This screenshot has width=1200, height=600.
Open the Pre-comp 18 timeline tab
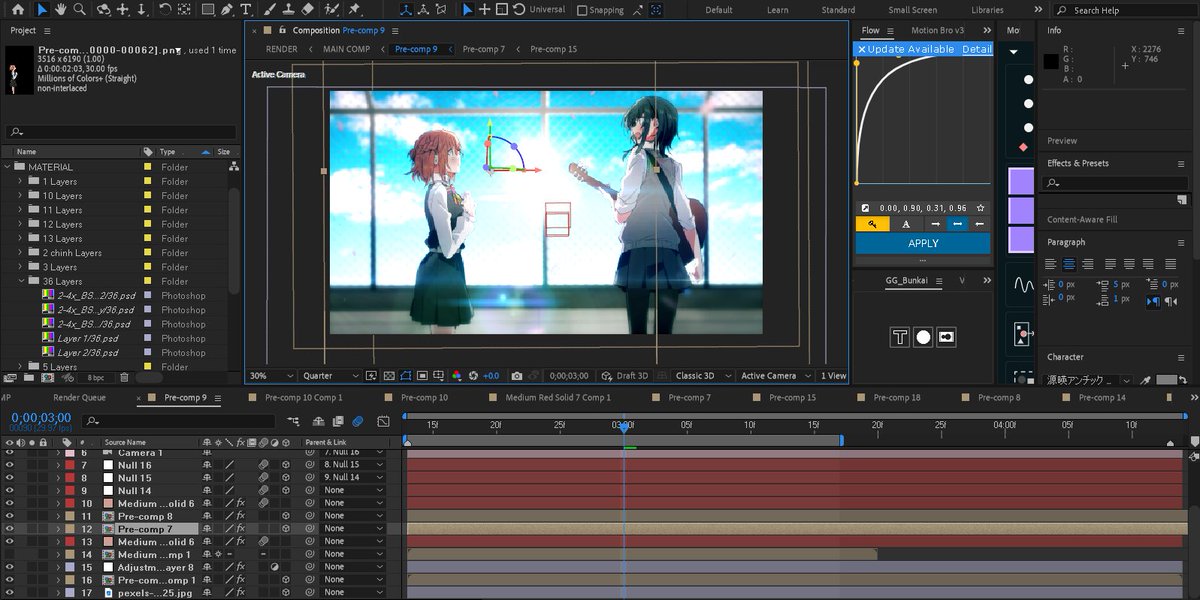tap(896, 398)
